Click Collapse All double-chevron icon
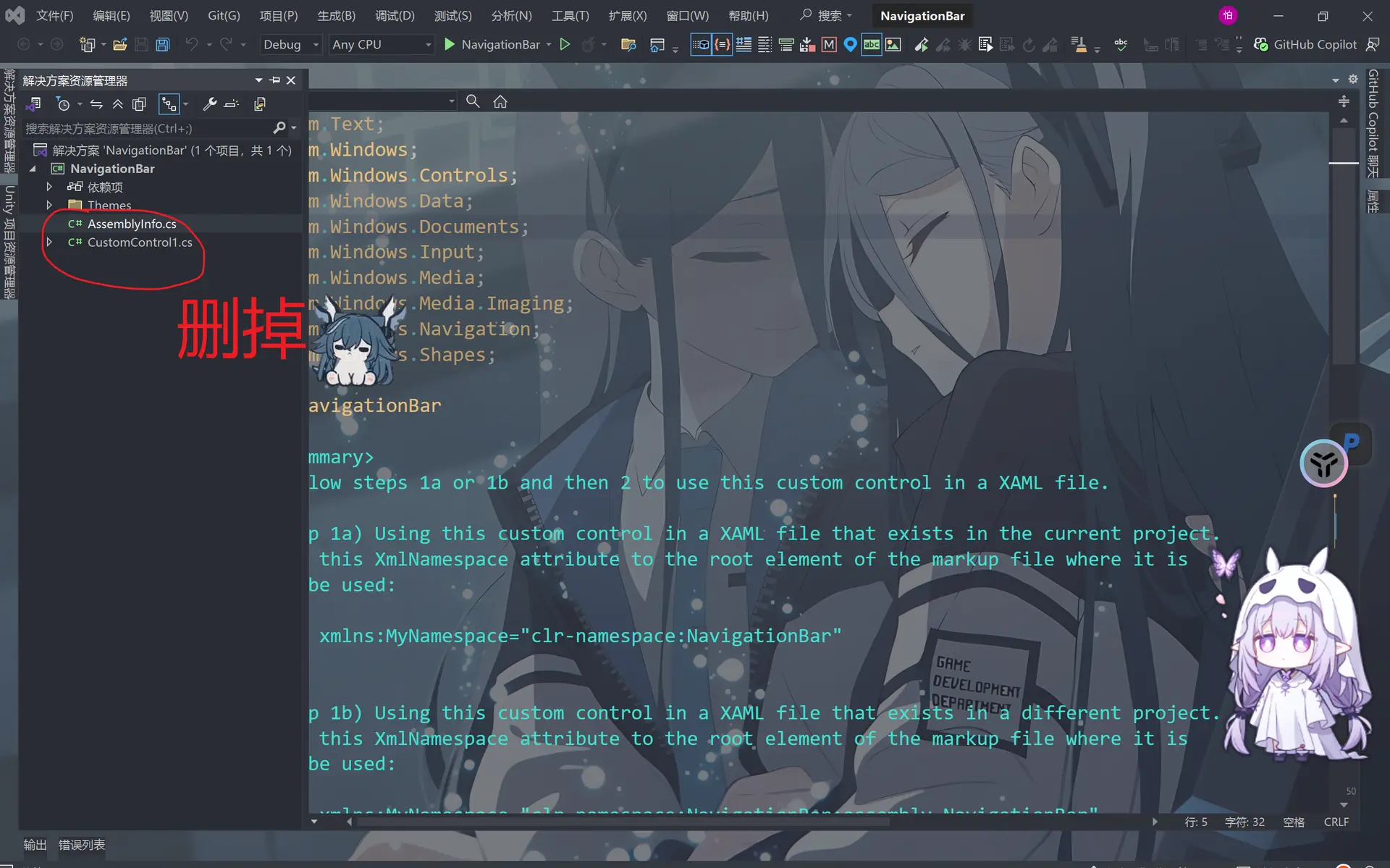 [x=117, y=104]
